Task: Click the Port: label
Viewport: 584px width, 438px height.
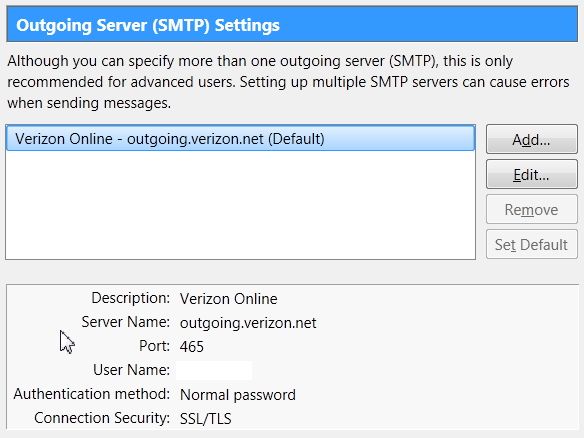Action: (154, 346)
